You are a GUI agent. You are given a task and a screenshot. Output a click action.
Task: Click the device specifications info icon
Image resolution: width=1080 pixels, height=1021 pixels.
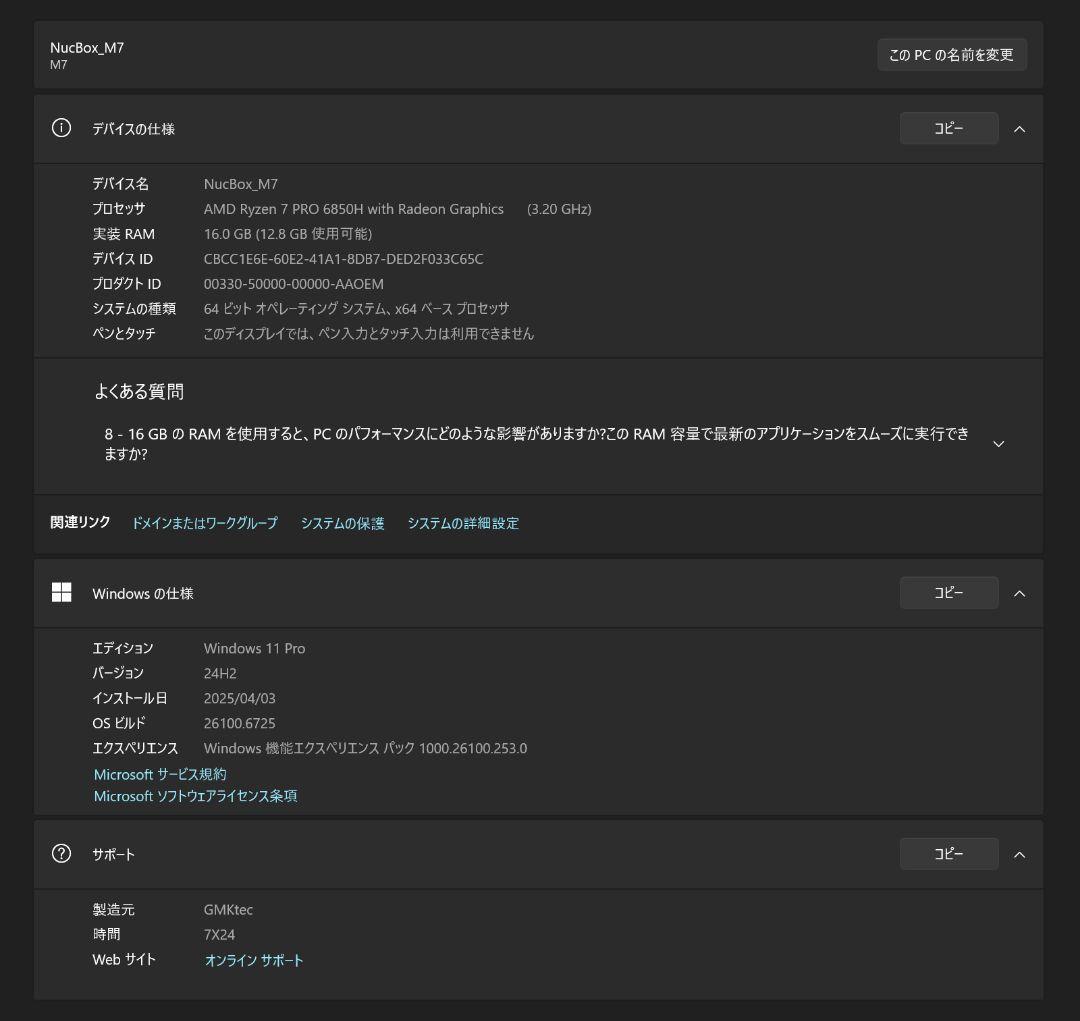pyautogui.click(x=61, y=128)
